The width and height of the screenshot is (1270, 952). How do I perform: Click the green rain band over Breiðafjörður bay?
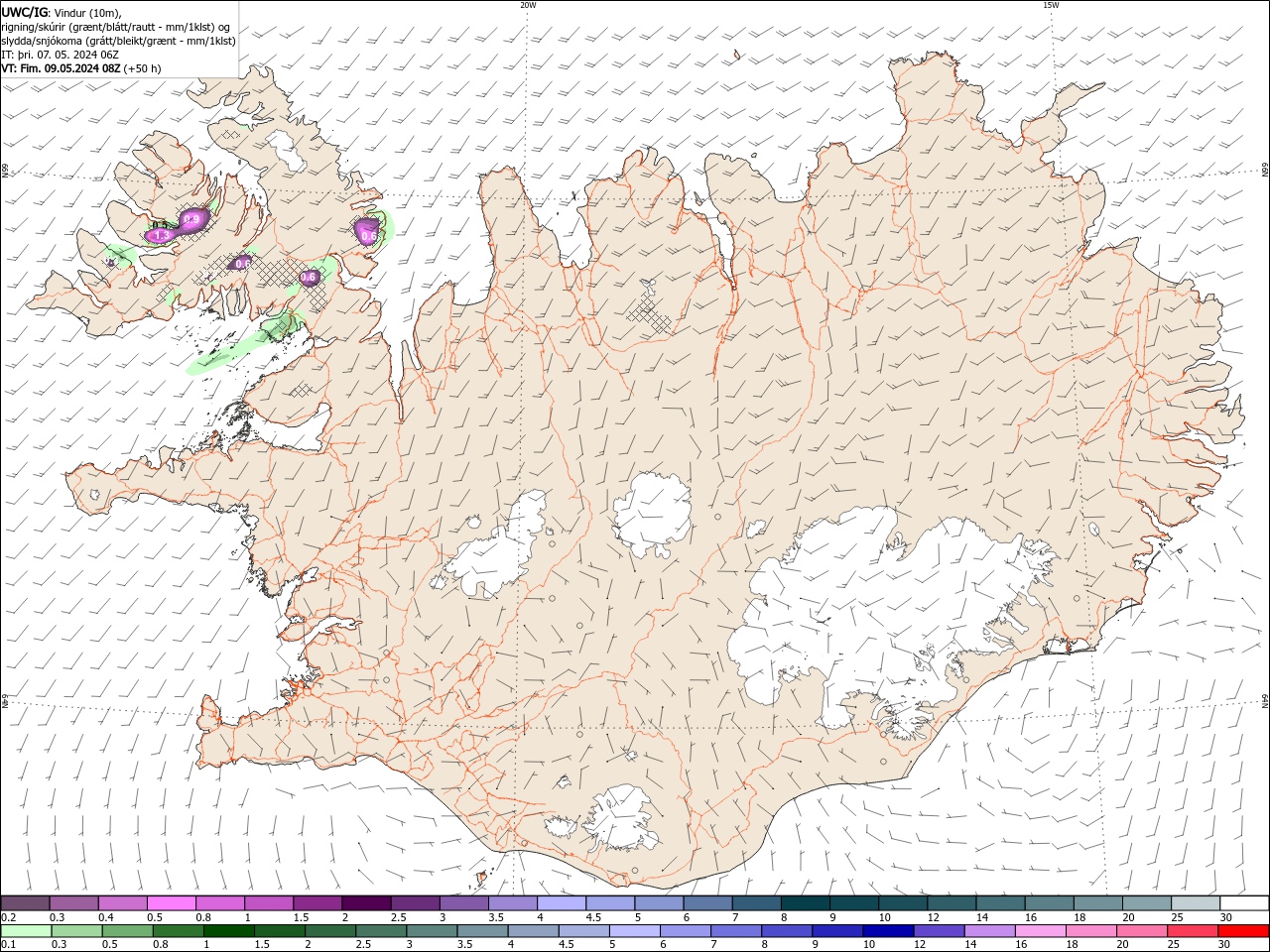point(244,342)
